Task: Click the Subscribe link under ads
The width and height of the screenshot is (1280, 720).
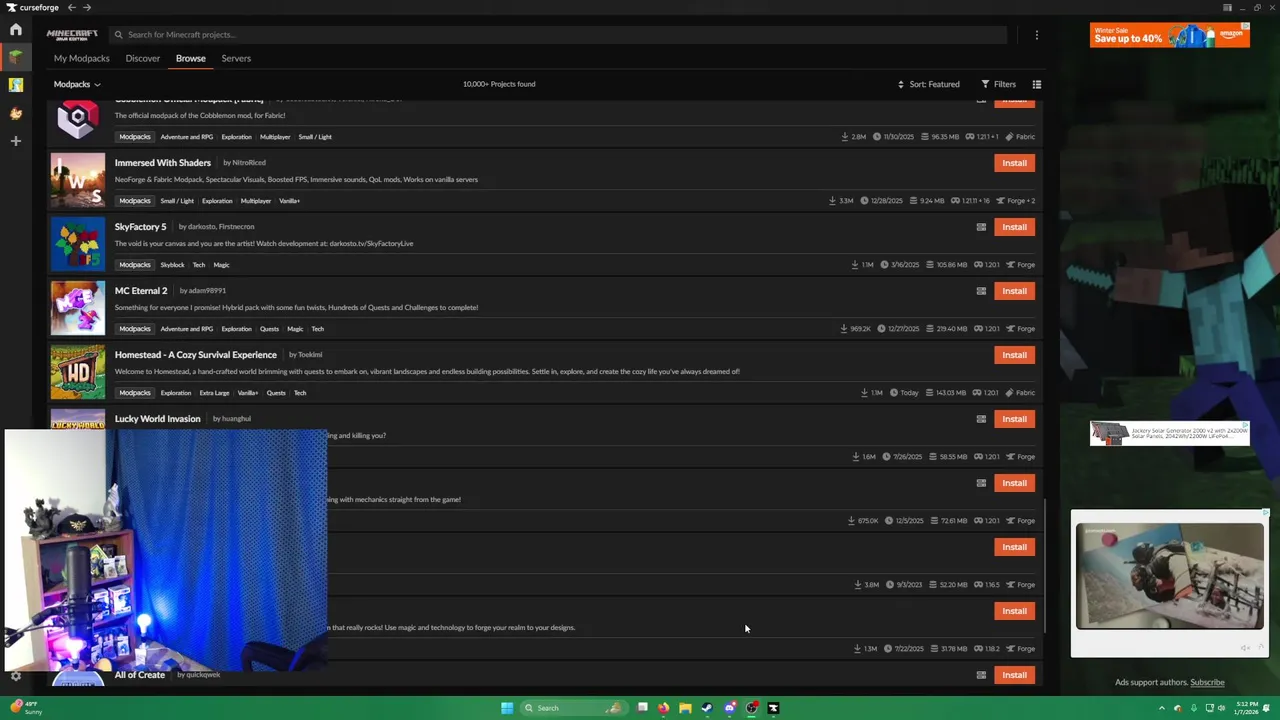Action: pos(1207,682)
